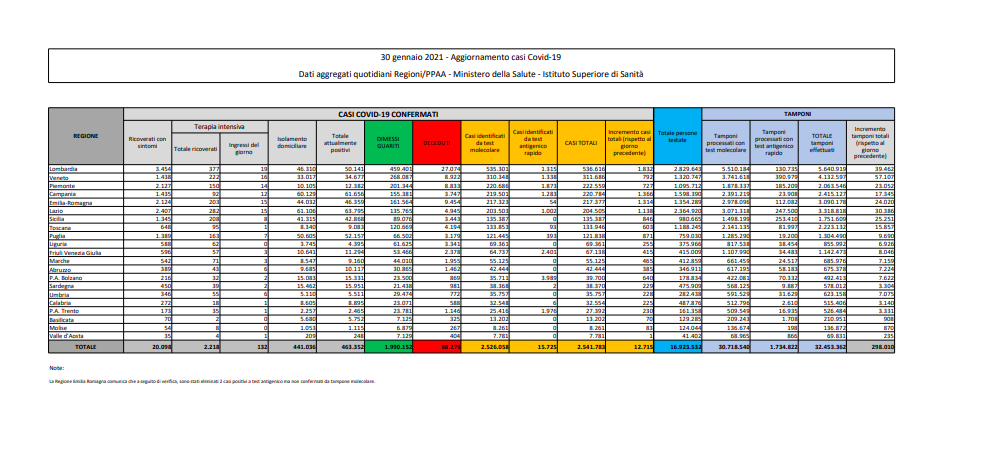983x469 pixels.
Task: Select the Lombardia row label
Action: (63, 170)
